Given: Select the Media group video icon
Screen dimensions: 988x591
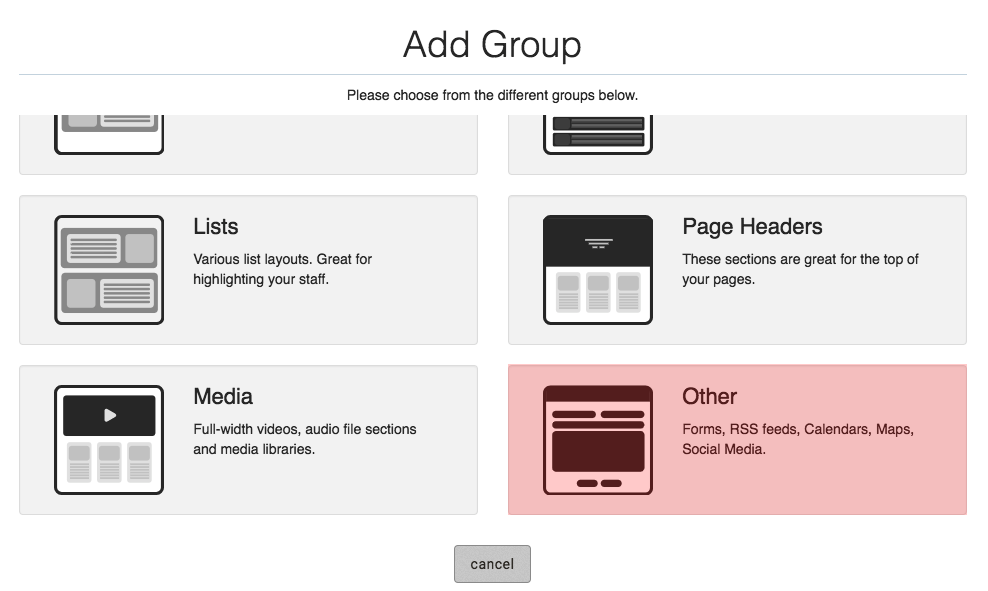Looking at the screenshot, I should point(109,440).
